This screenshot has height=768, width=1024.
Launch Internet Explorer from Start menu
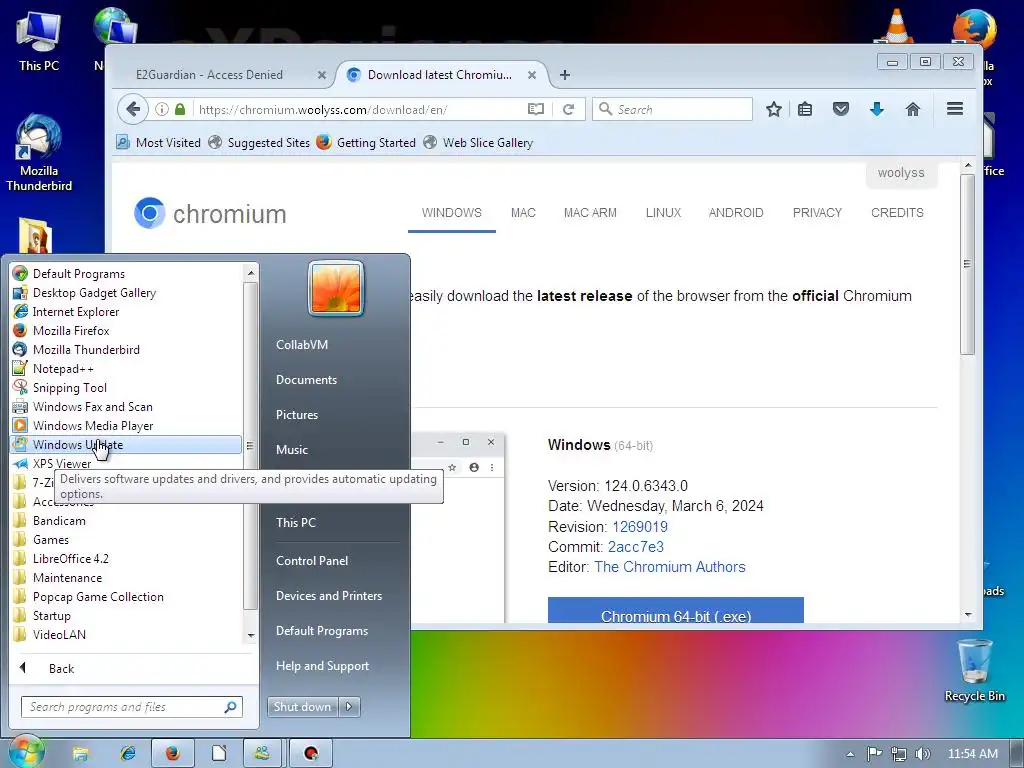pyautogui.click(x=126, y=312)
